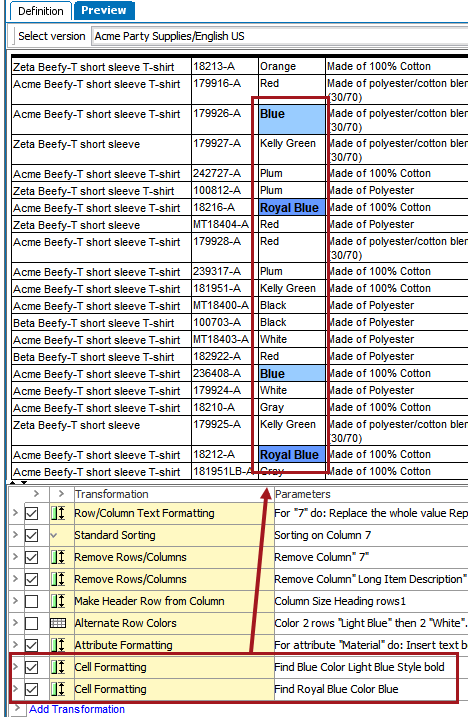Select the Royal Blue cell for item 18216-A
Image resolution: width=468 pixels, height=717 pixels.
[x=292, y=208]
